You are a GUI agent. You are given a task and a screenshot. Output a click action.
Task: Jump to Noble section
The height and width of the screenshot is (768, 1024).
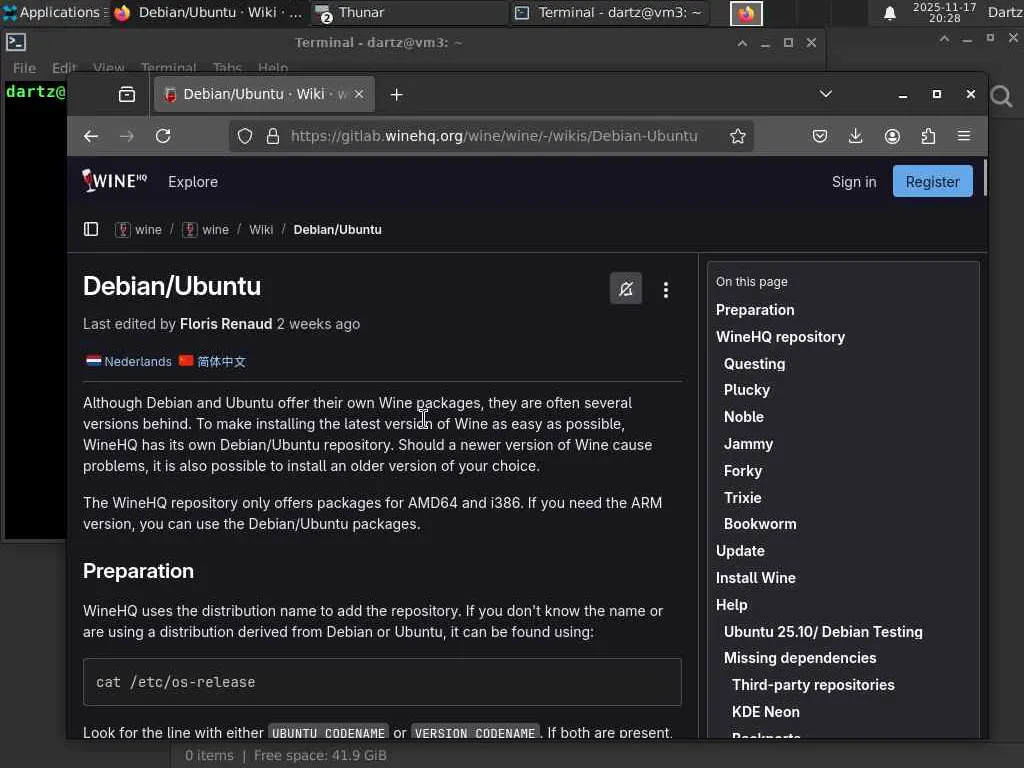(743, 417)
